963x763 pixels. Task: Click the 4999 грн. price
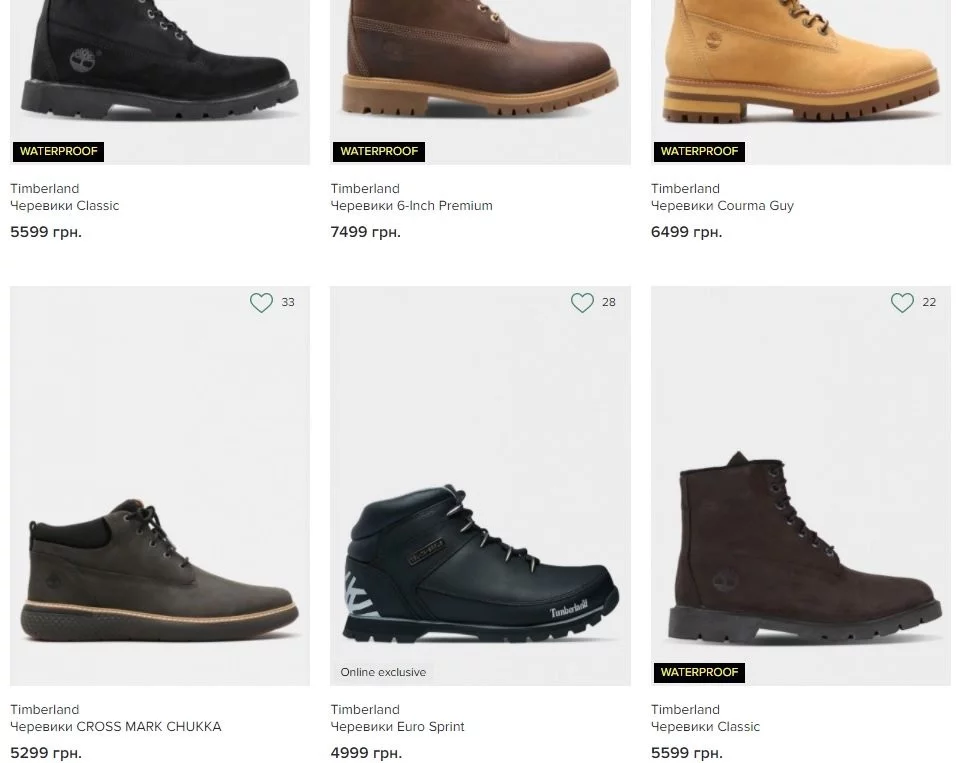point(365,753)
